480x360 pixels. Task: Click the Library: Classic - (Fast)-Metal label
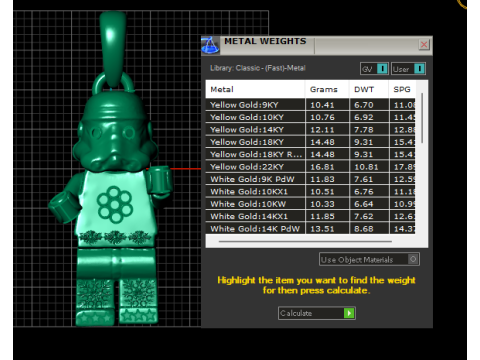(258, 68)
